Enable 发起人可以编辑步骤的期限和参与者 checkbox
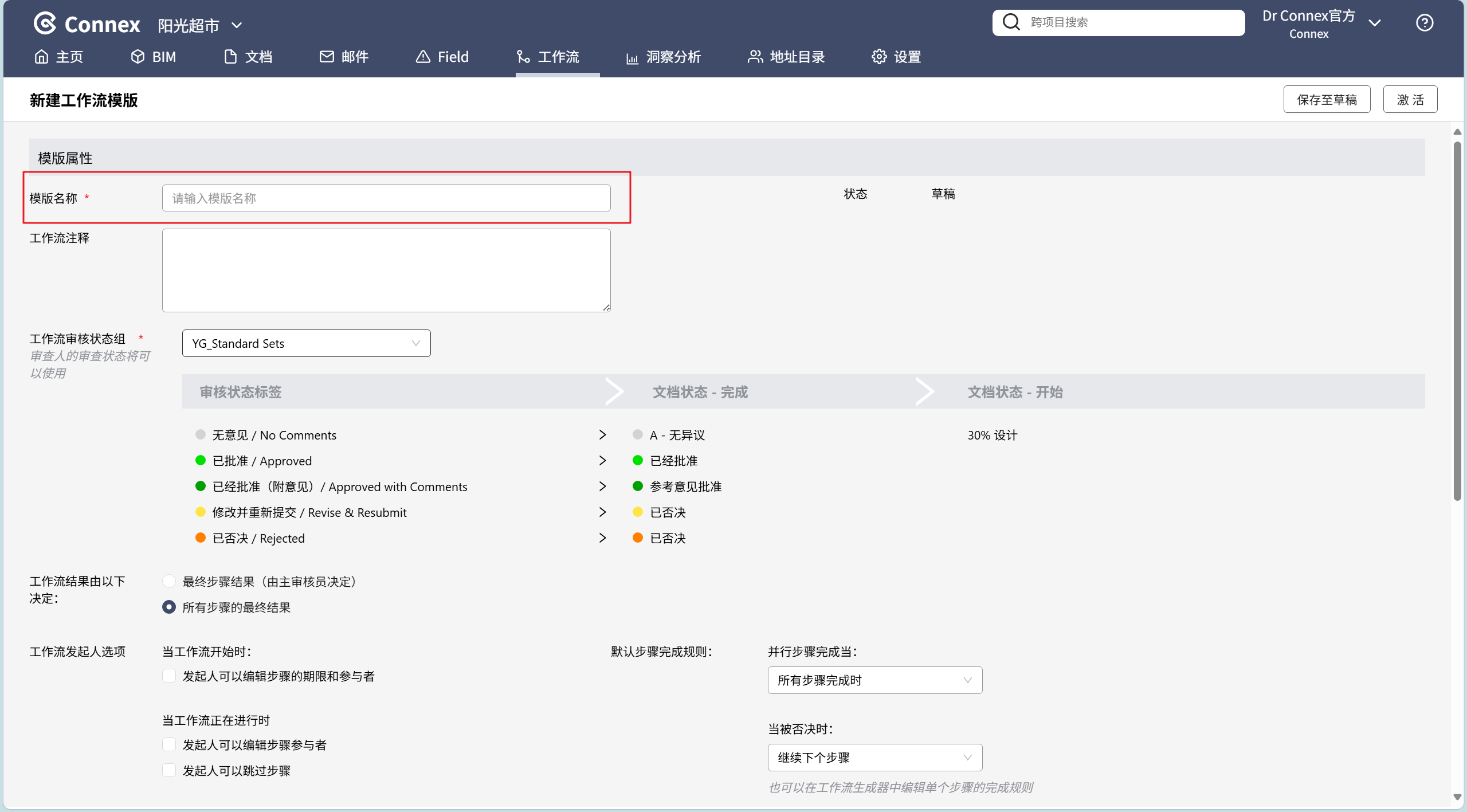 169,676
